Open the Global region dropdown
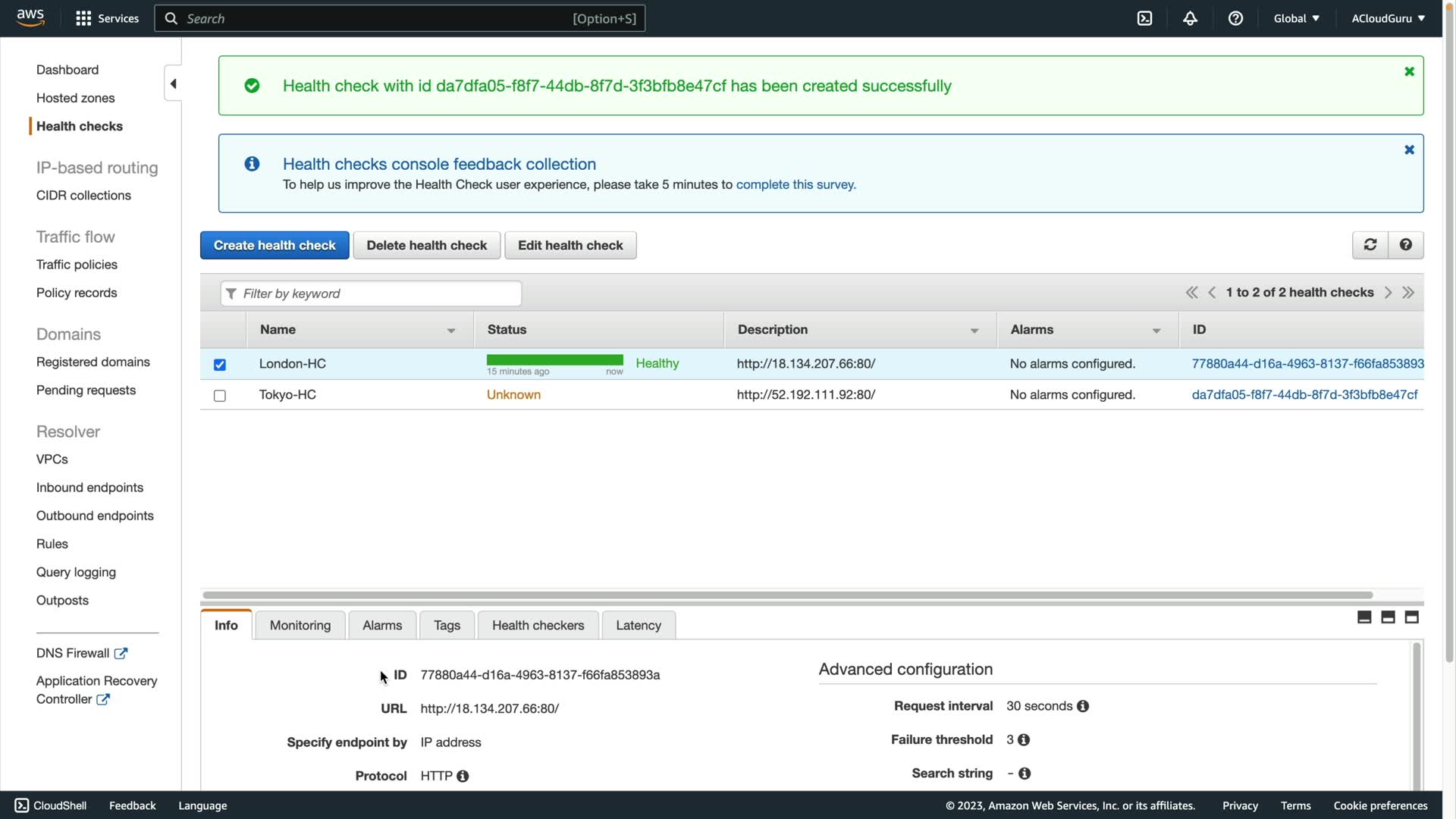 pos(1296,18)
